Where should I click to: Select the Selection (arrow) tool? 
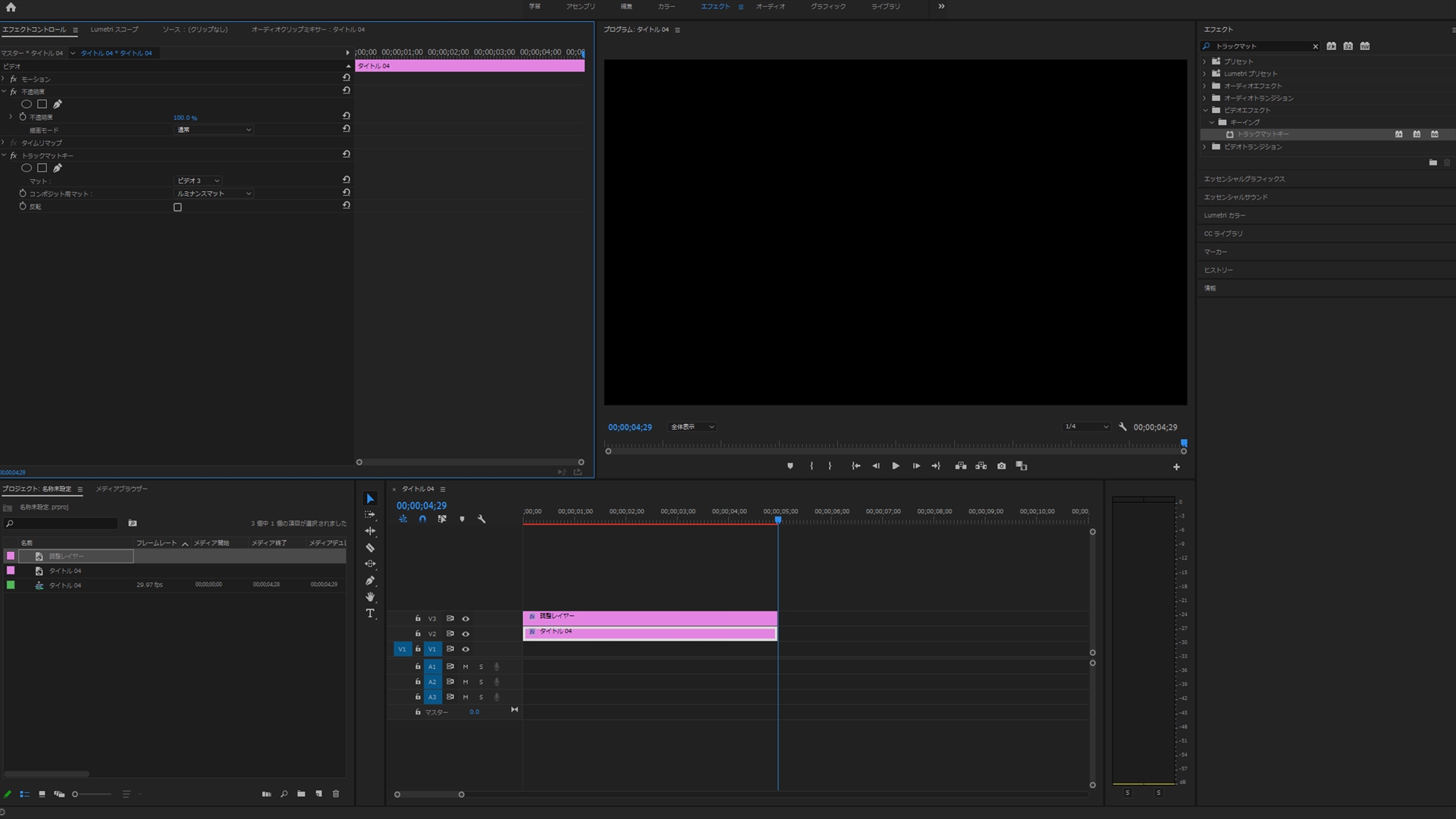(x=370, y=499)
